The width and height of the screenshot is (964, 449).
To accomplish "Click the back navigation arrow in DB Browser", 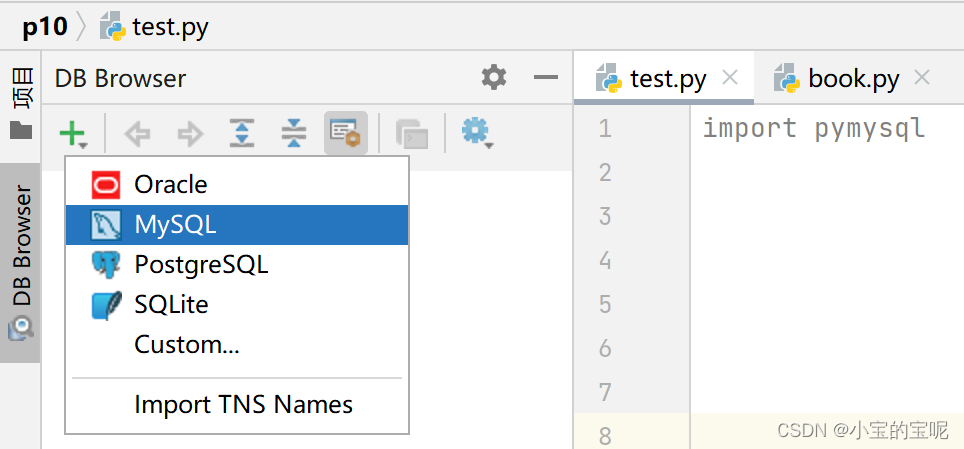I will click(x=138, y=133).
